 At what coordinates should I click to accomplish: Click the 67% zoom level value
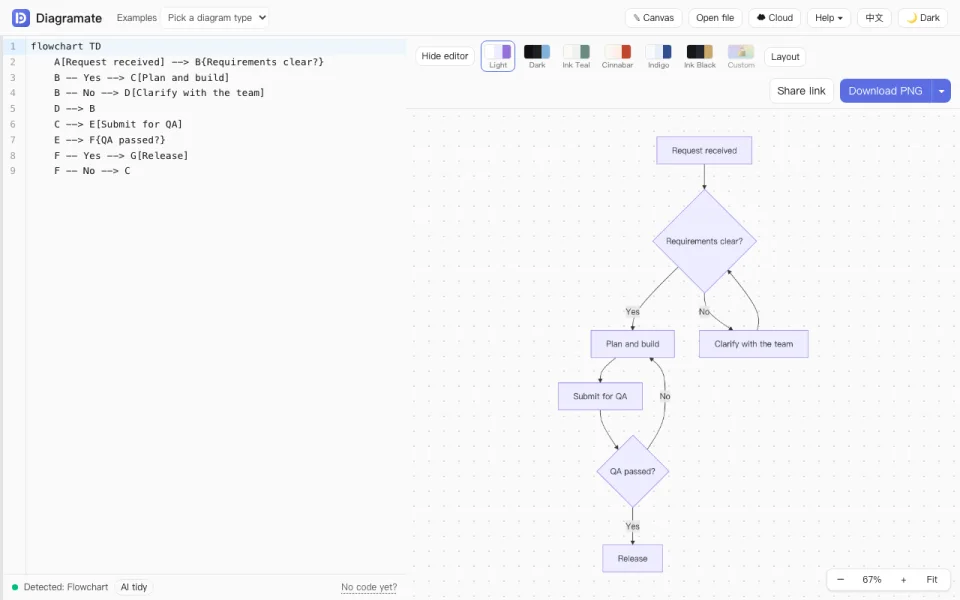pyautogui.click(x=871, y=579)
